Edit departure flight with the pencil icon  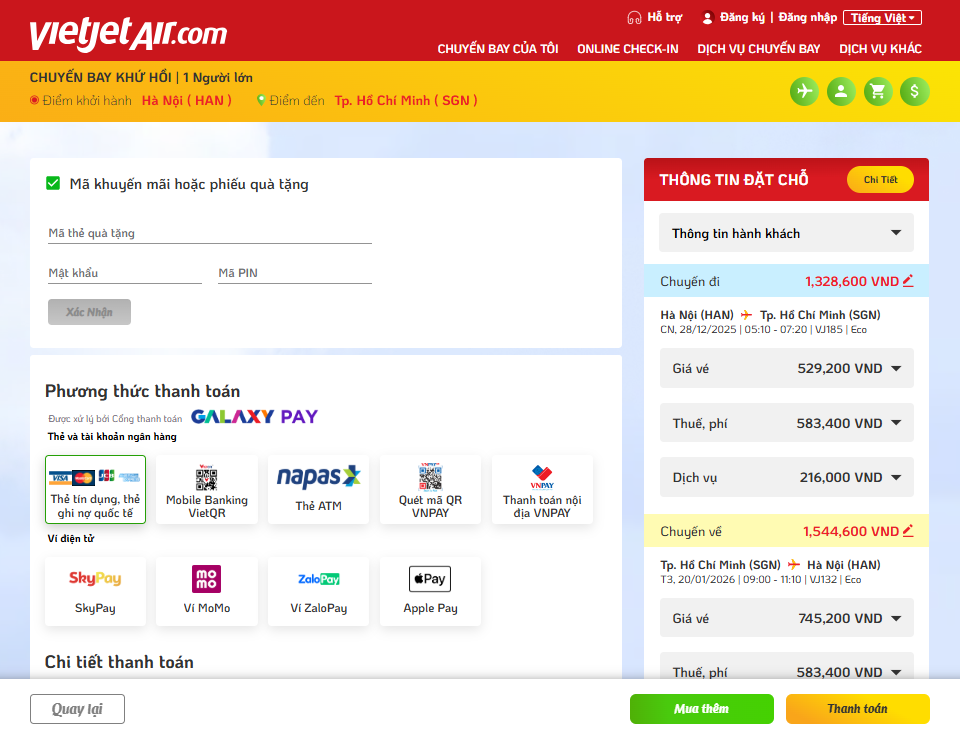pos(908,281)
